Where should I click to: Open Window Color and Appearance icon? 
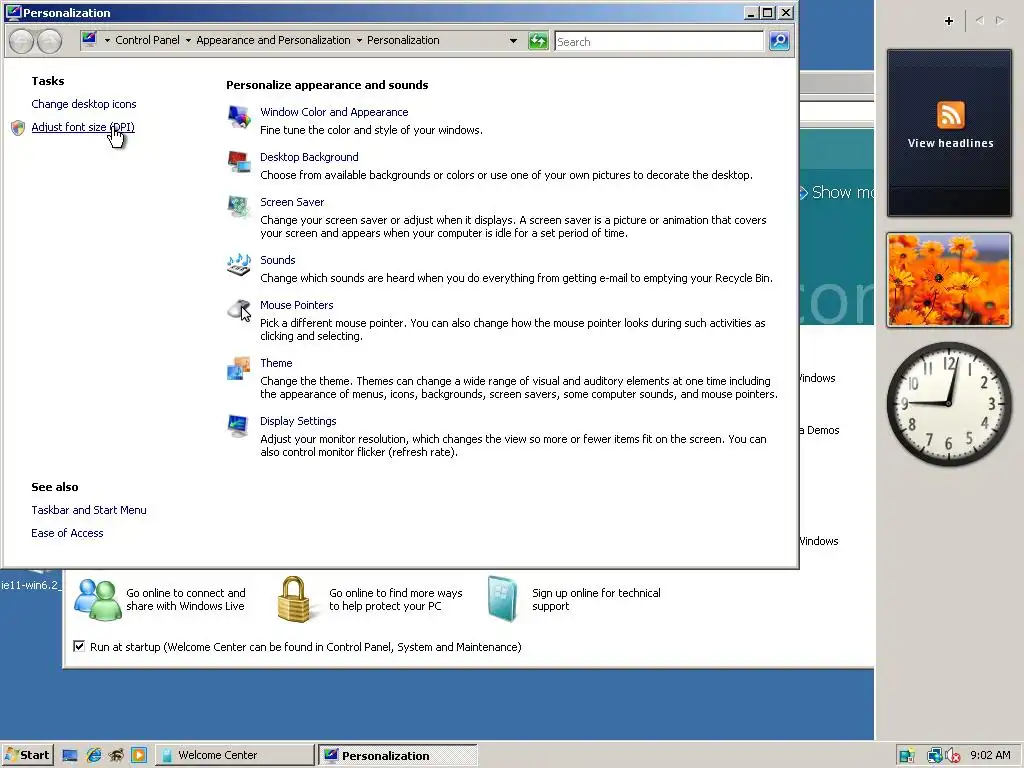pos(239,118)
